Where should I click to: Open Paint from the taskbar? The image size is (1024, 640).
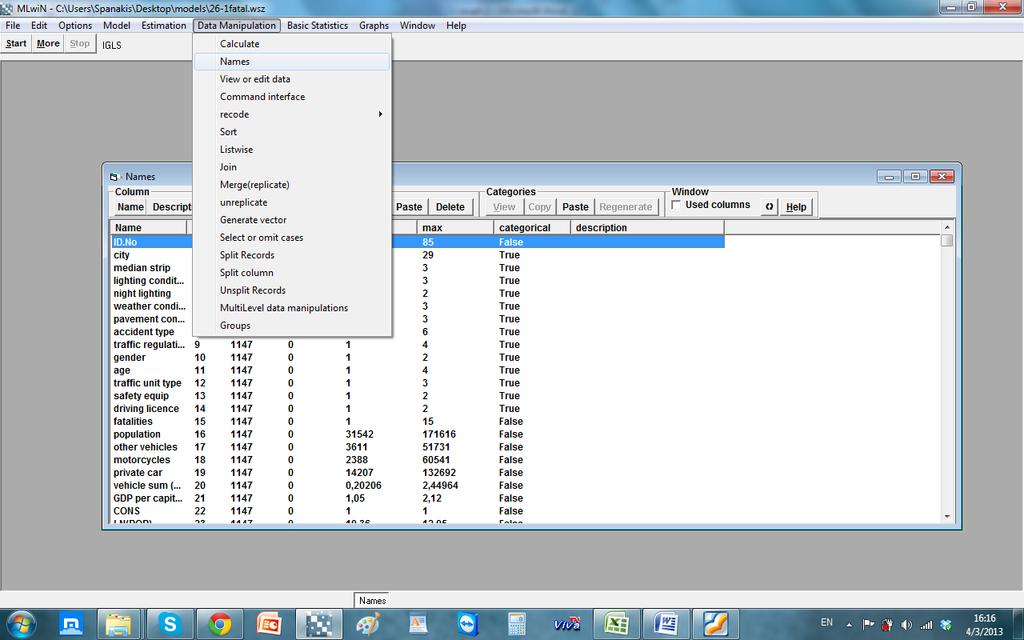click(368, 624)
